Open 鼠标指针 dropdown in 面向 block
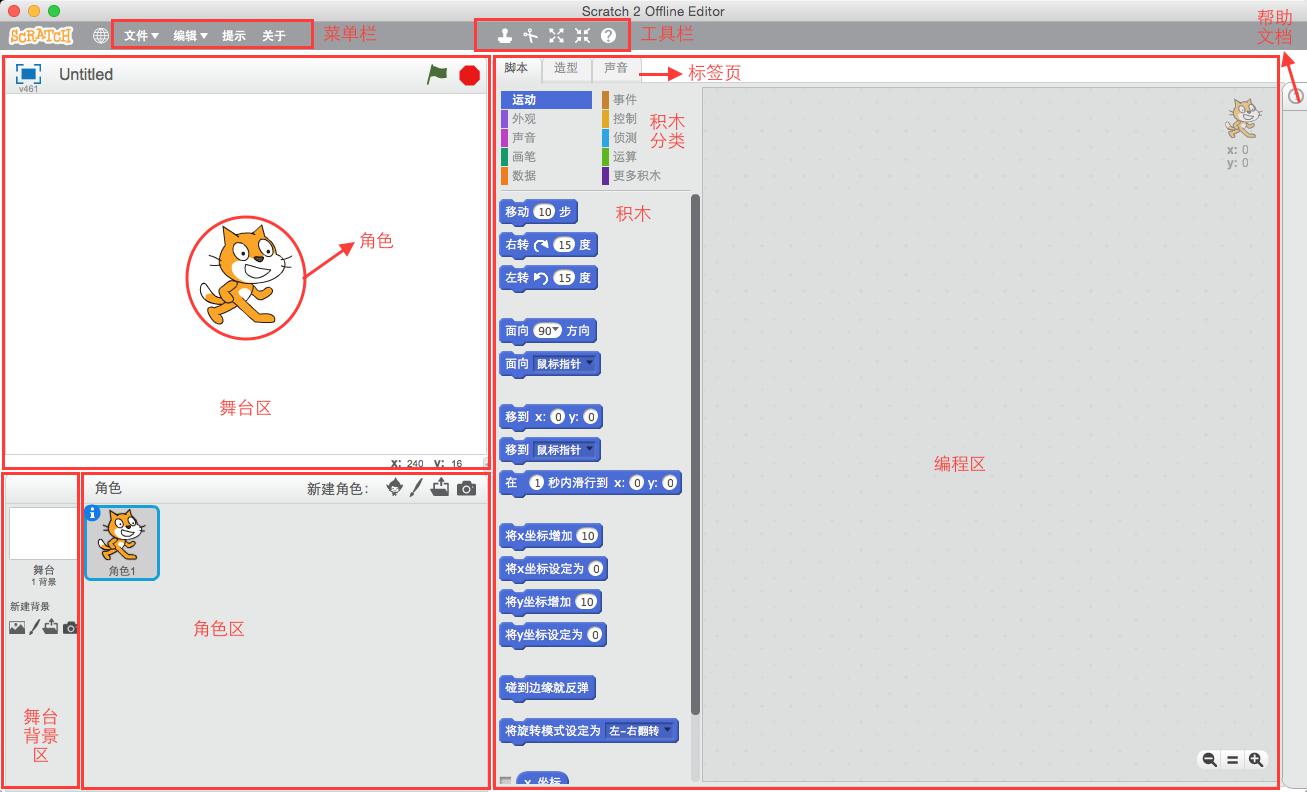 point(565,364)
